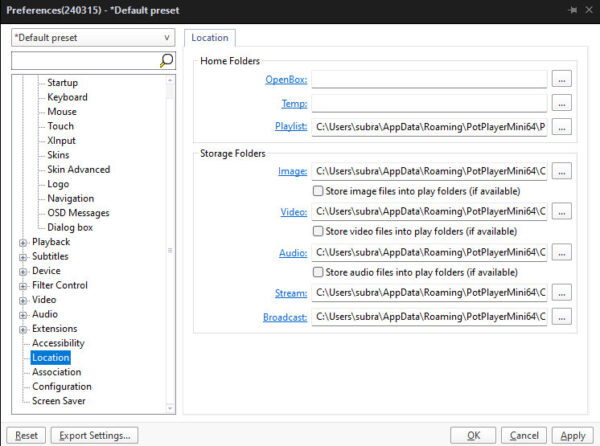Browse for OpenBox folder with ellipsis button
The image size is (600, 446).
pyautogui.click(x=561, y=79)
